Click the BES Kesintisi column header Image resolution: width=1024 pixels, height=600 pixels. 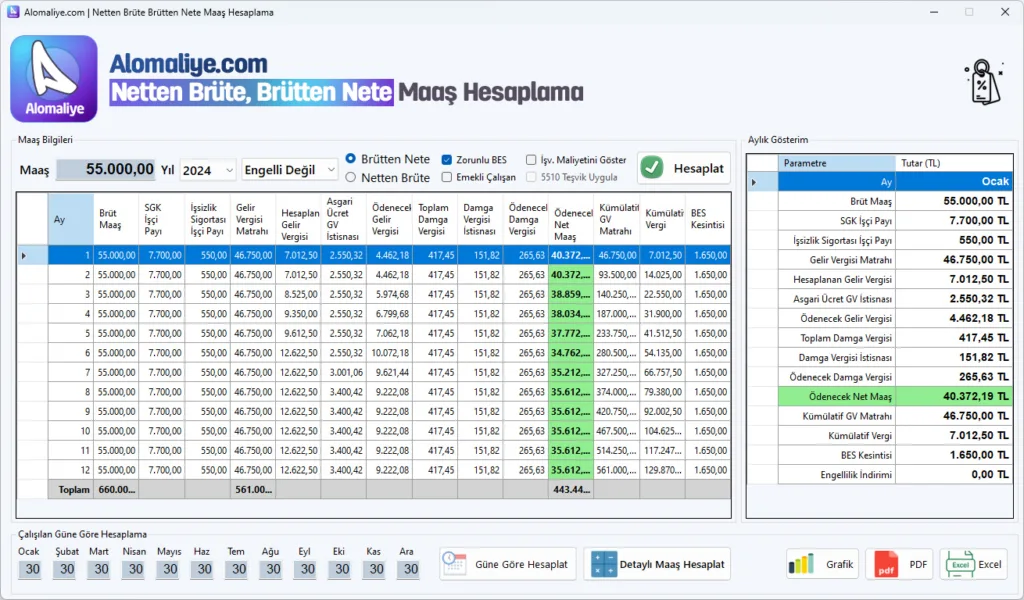[x=708, y=219]
